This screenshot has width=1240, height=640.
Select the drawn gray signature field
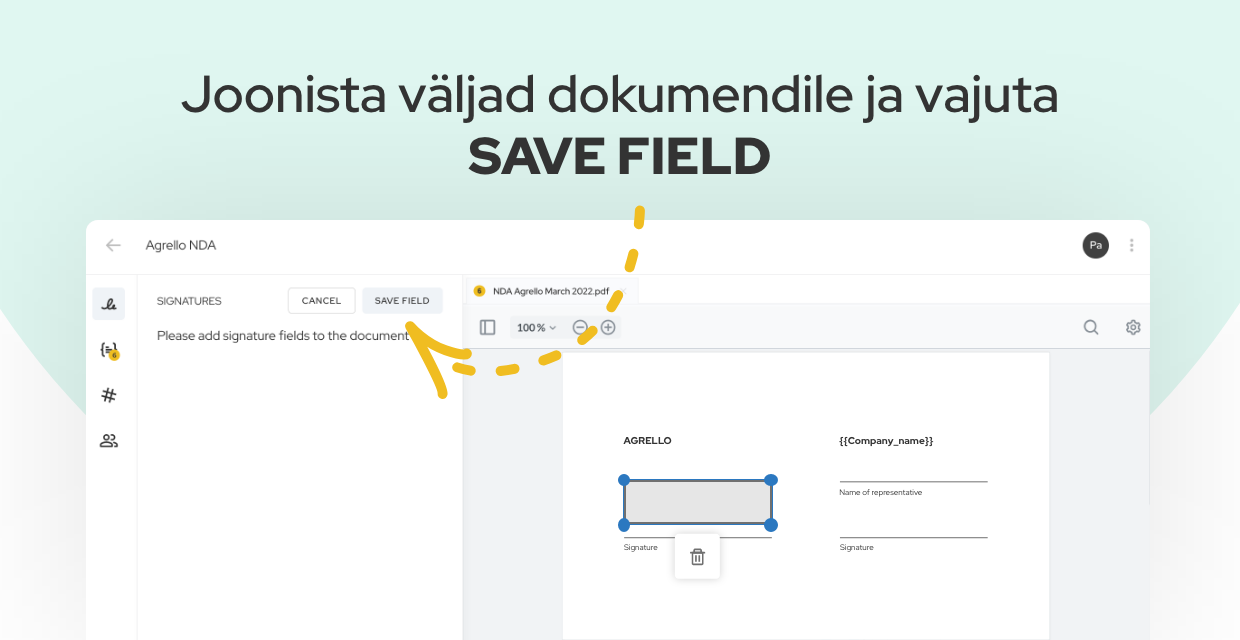click(698, 502)
